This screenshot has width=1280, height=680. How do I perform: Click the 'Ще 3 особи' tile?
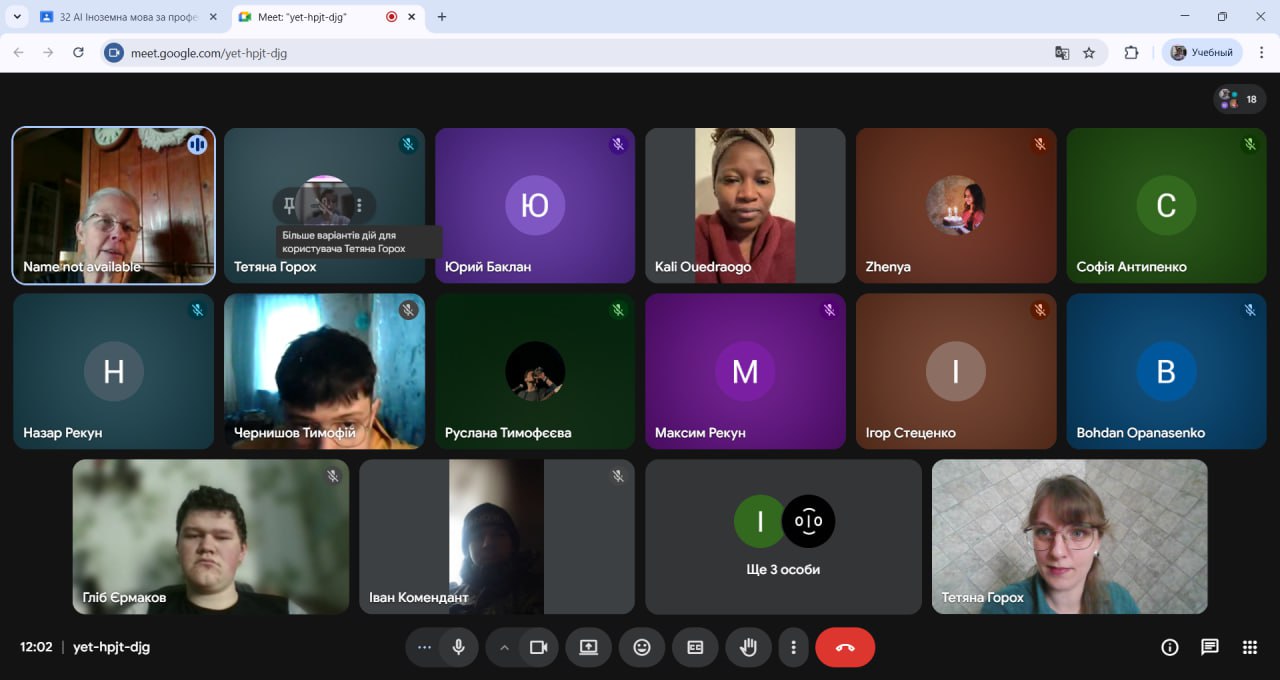[783, 537]
